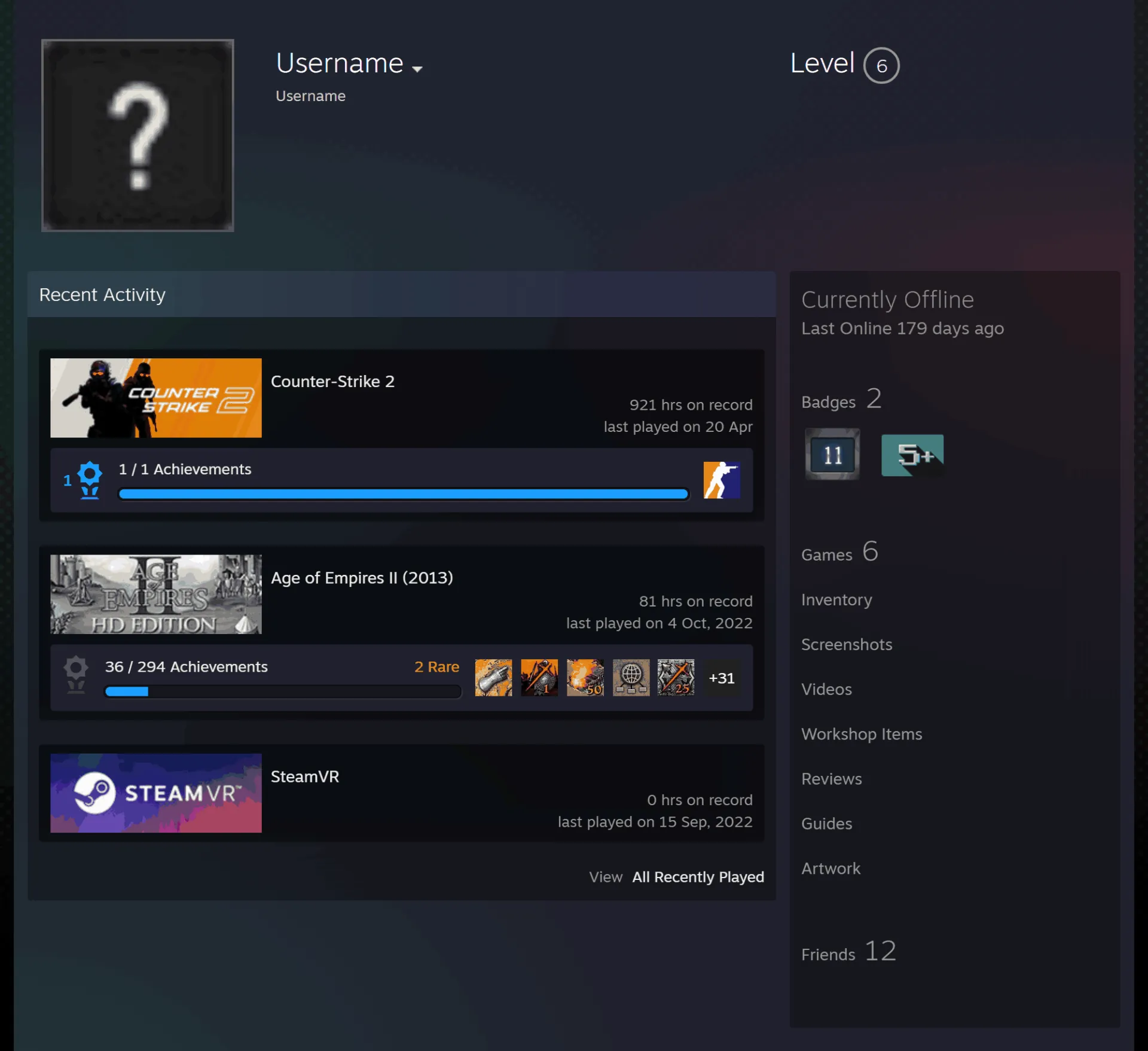Click the 921 hrs on record text

[x=691, y=405]
